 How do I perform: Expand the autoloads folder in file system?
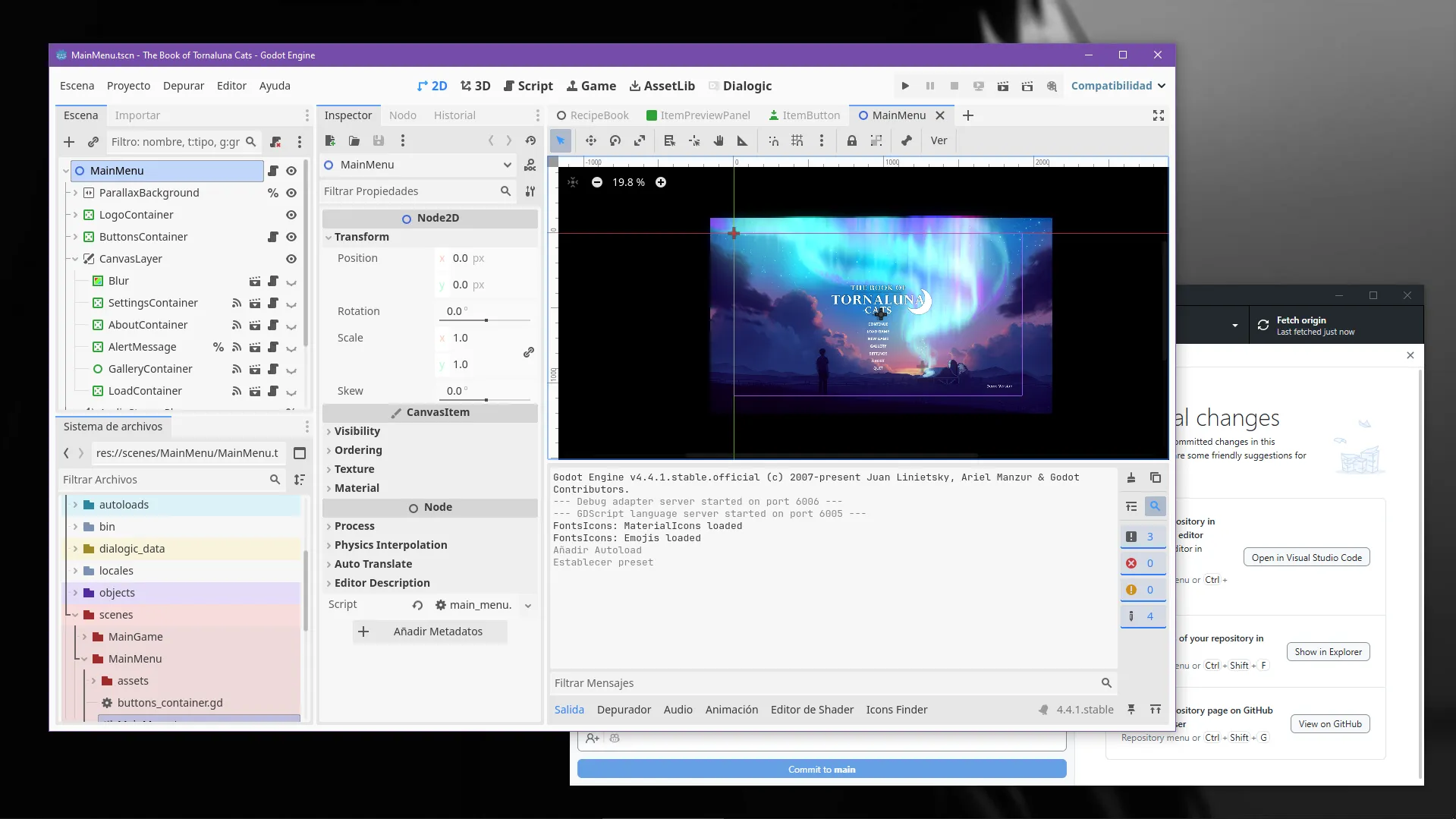click(75, 505)
